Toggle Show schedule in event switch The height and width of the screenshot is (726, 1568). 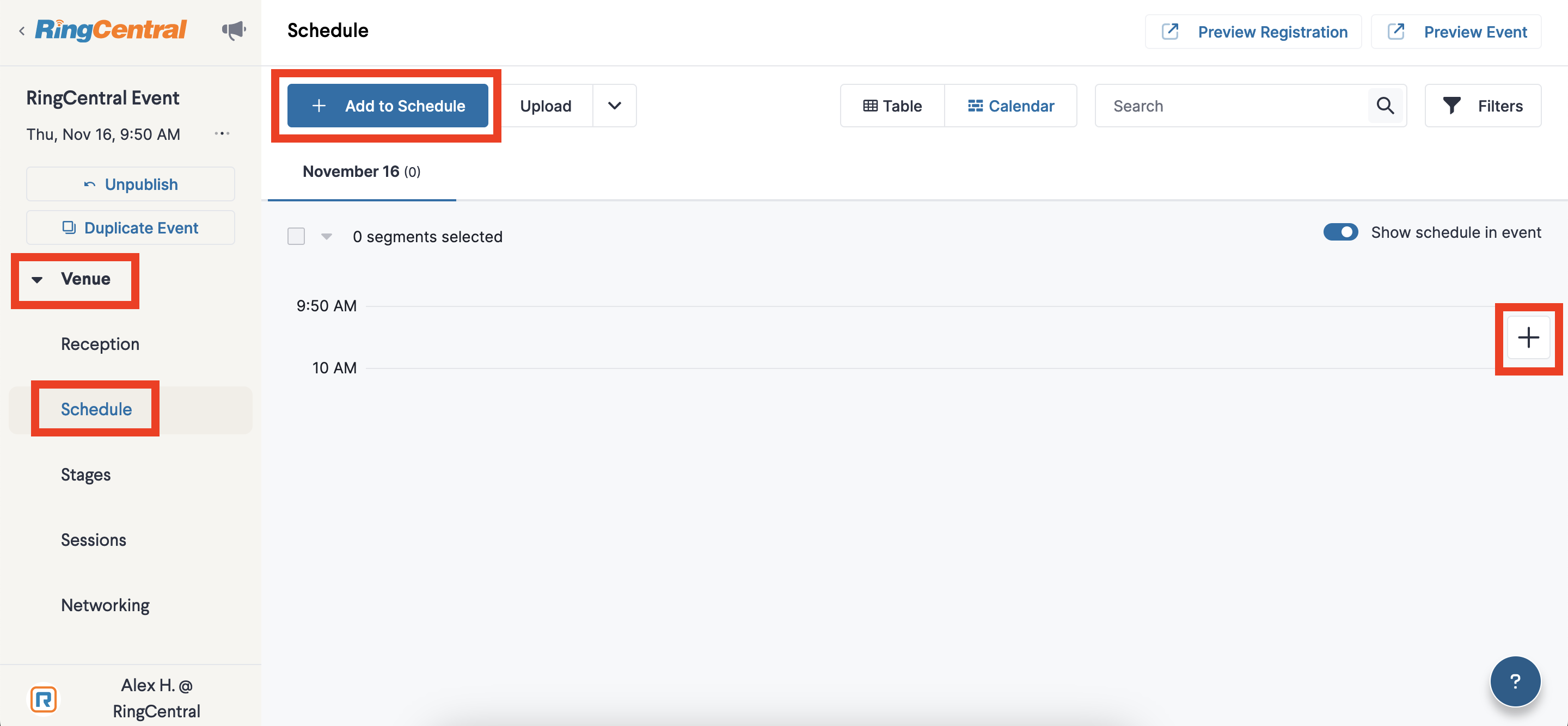[1340, 232]
